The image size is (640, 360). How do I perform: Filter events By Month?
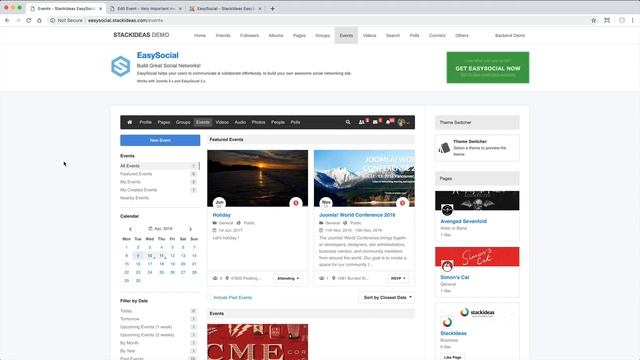click(129, 343)
